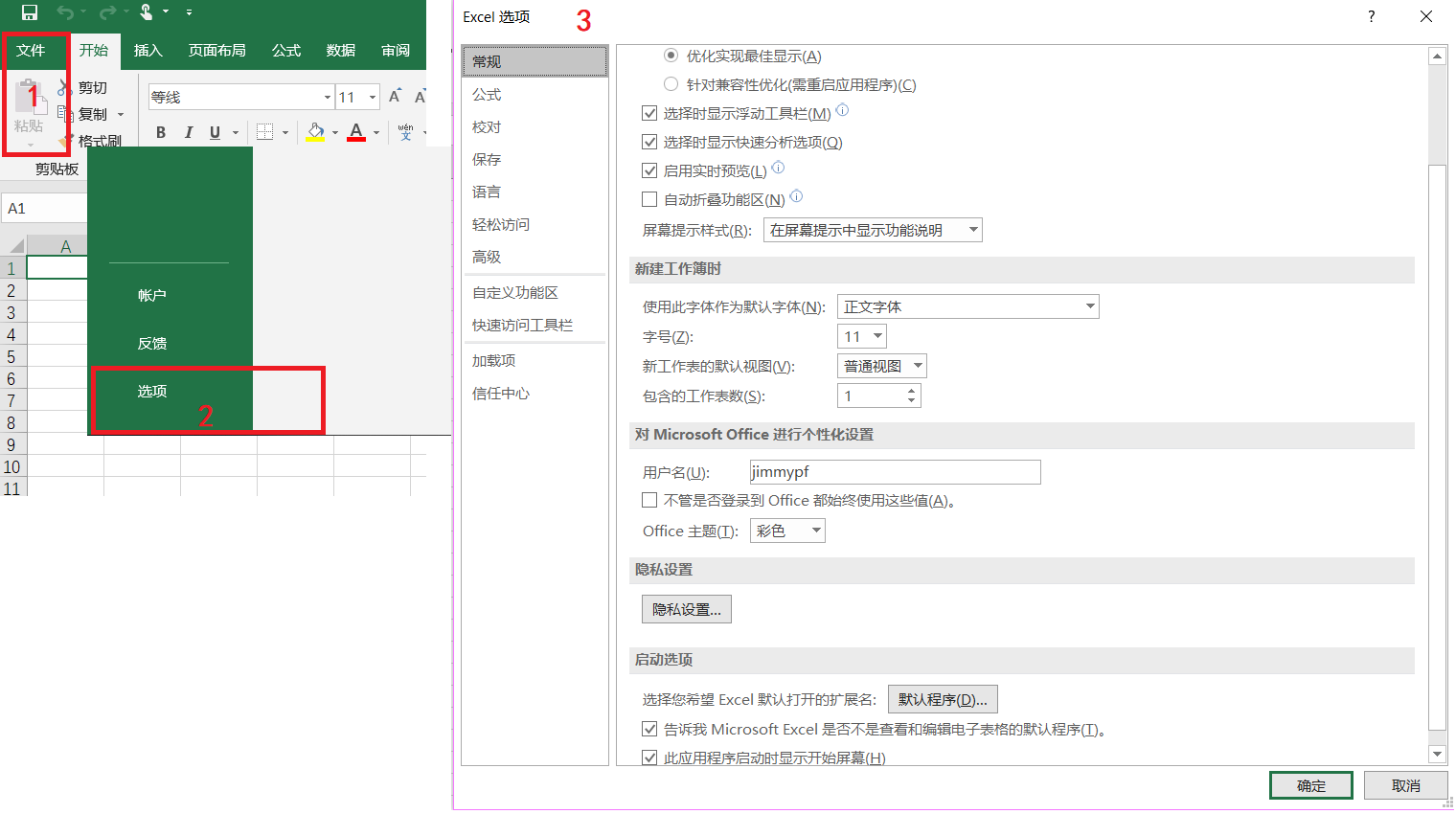Screen dimensions: 1456x814
Task: Uncheck 选择时显示快速分析选项 checkbox
Action: [649, 142]
